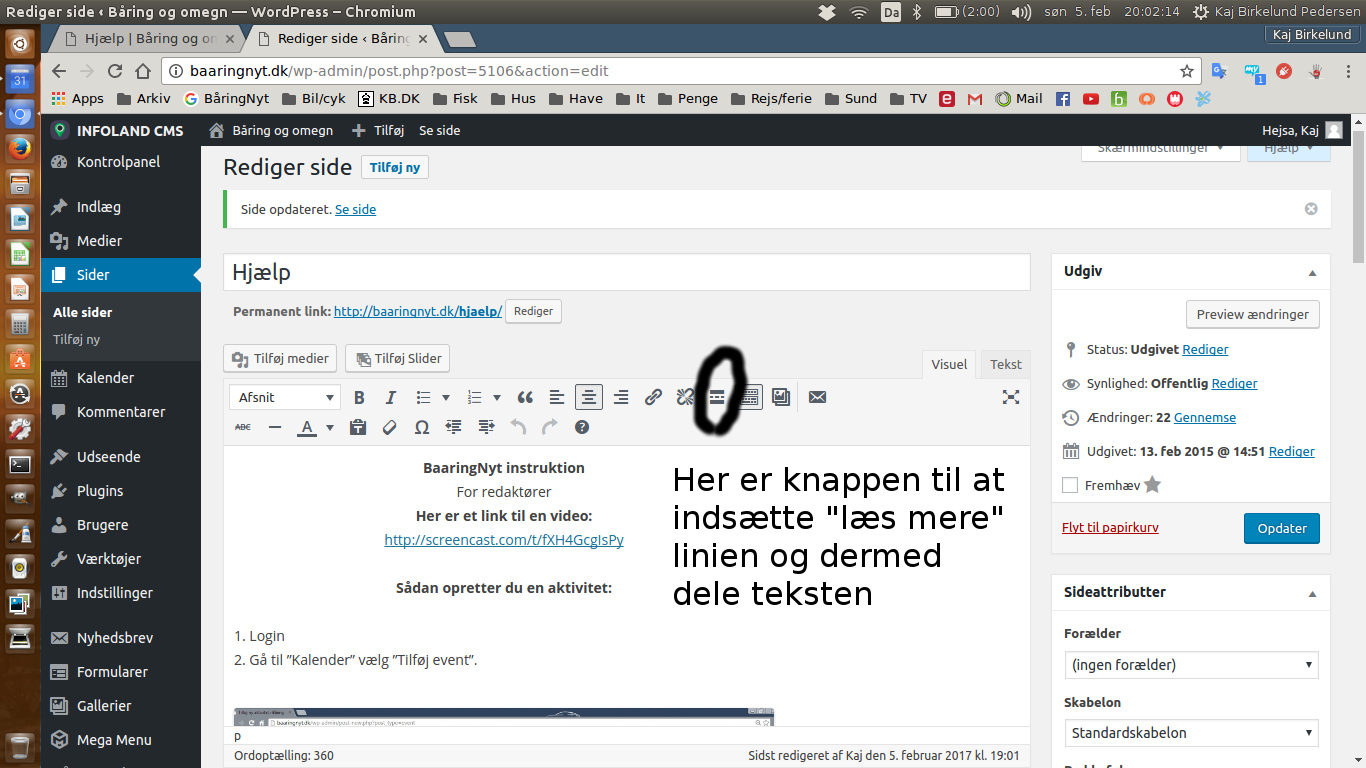Remove link with the broken chain icon

[x=685, y=397]
